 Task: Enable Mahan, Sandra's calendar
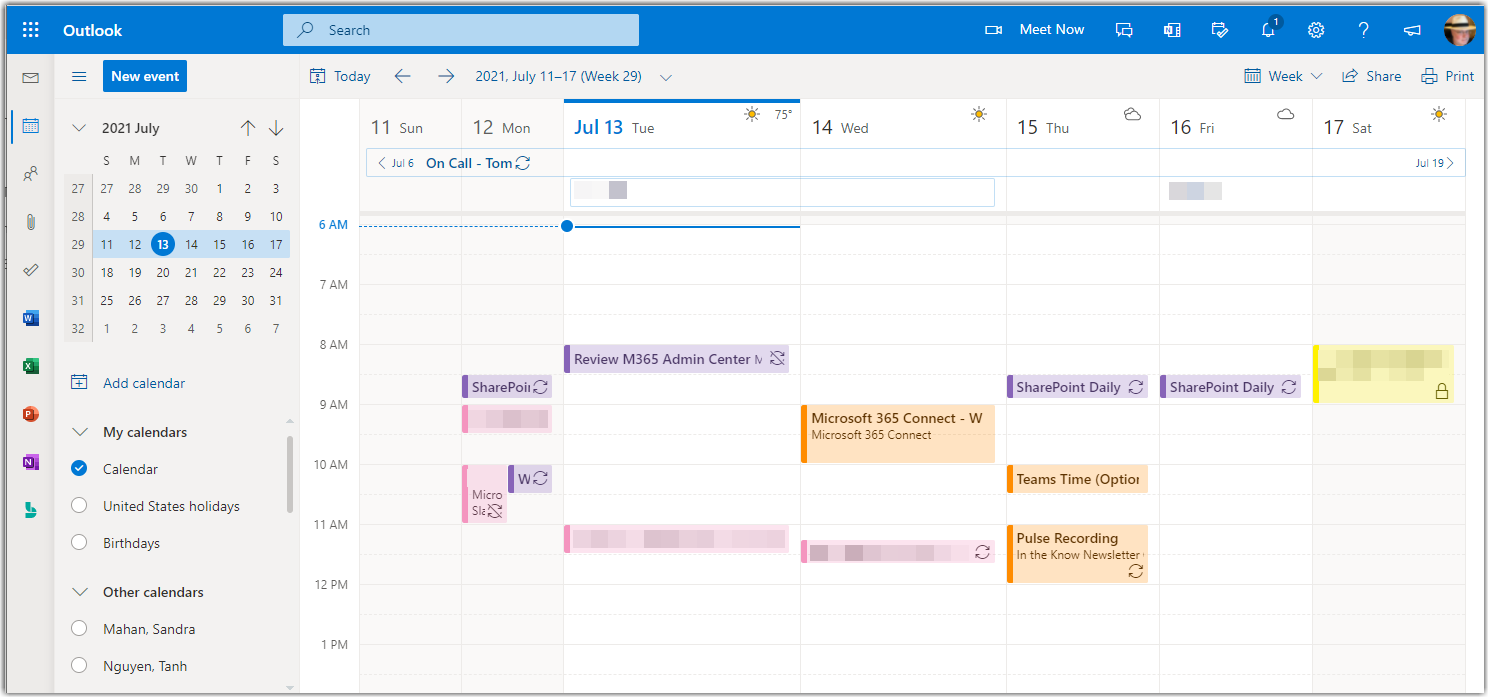tap(79, 628)
